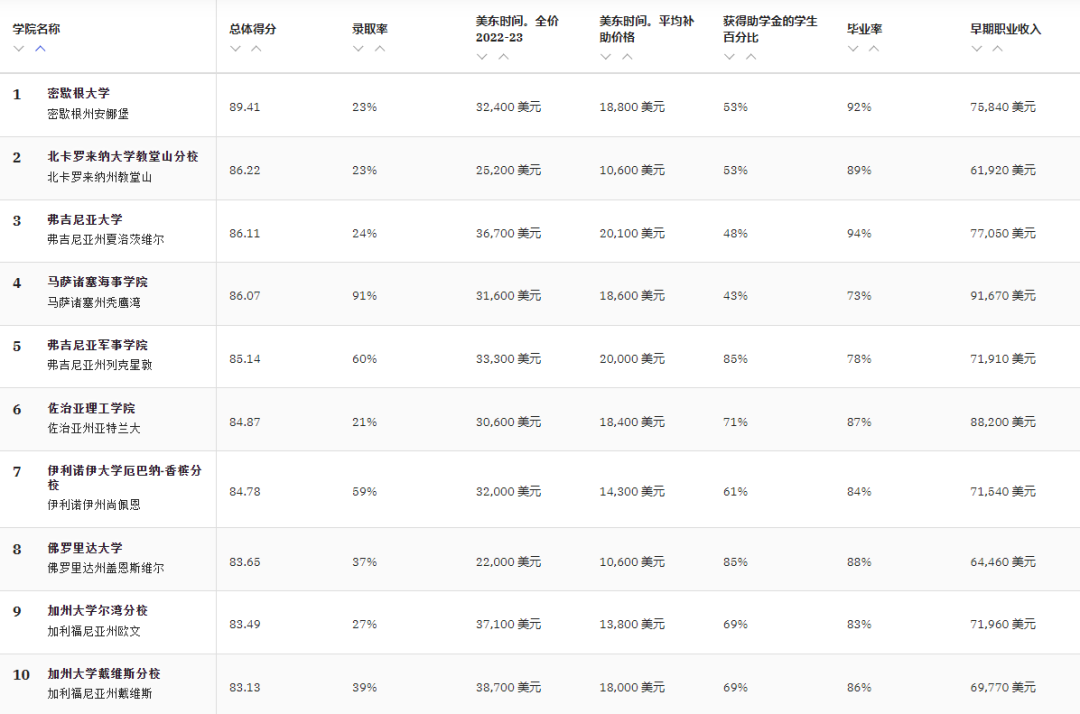Screen dimensions: 1080x714
Task: Sort 平均补助价格 column ascending
Action: (627, 57)
